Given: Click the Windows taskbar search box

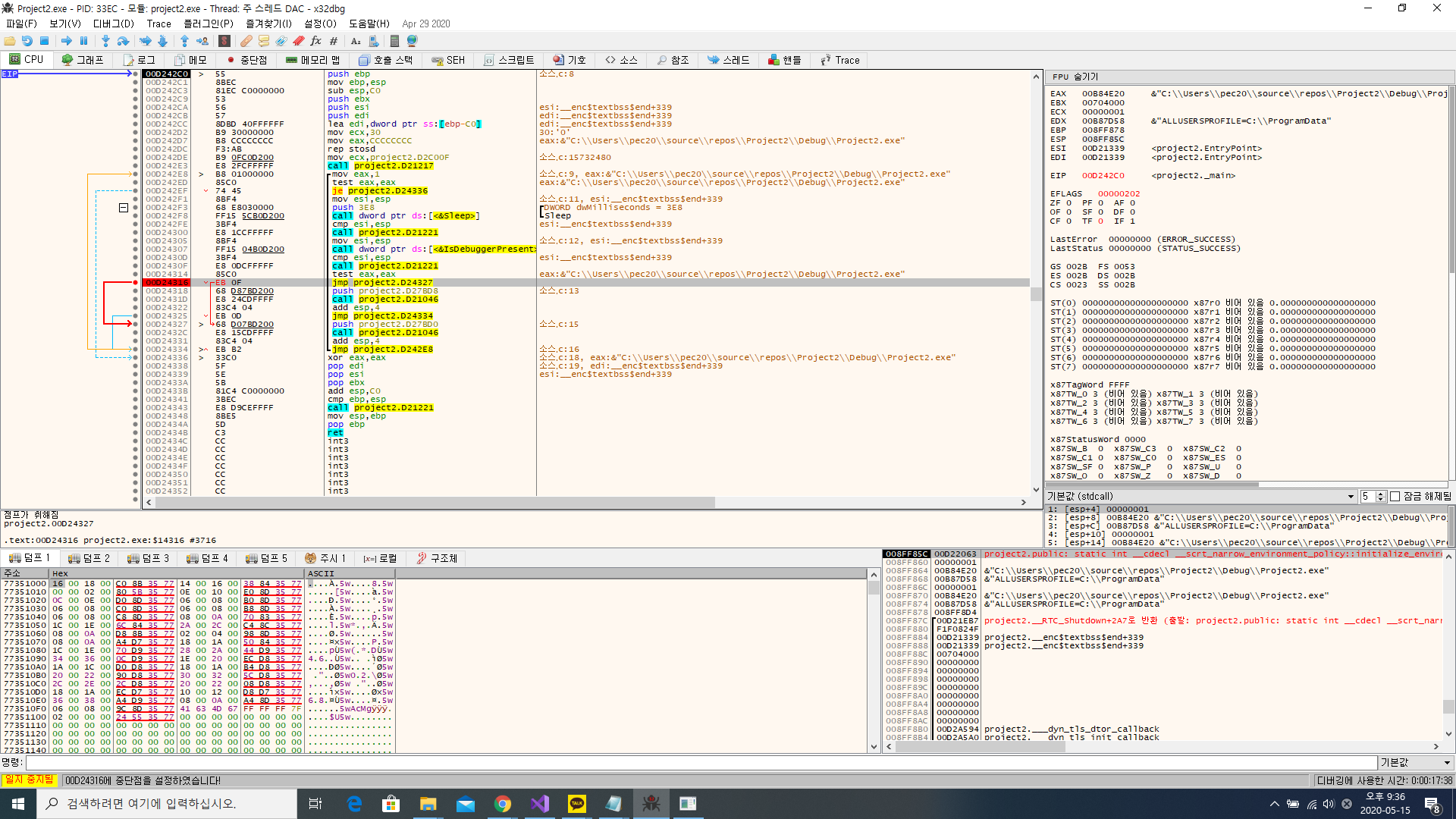Looking at the screenshot, I should 167,804.
